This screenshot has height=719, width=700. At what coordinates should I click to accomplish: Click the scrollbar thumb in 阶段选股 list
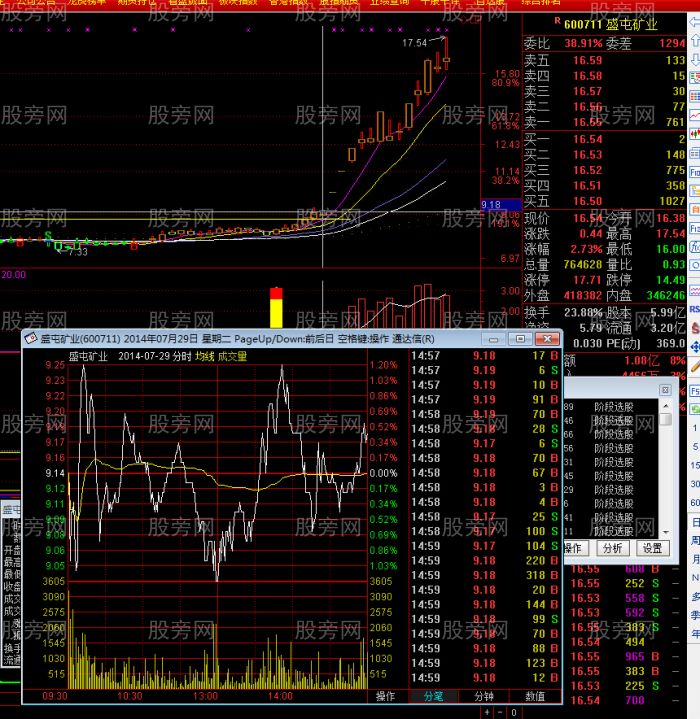coord(666,419)
